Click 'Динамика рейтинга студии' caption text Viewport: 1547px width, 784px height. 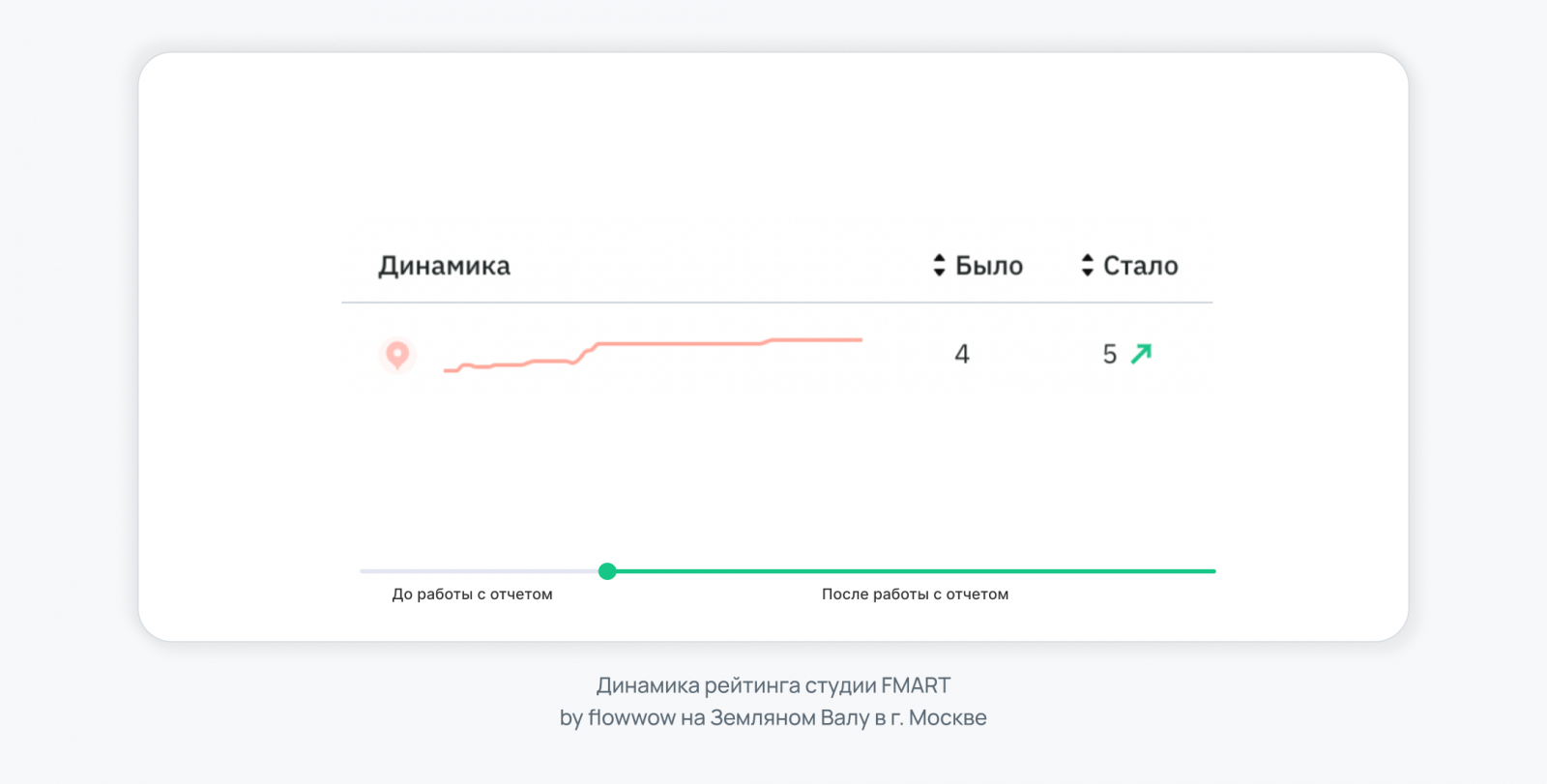(737, 685)
